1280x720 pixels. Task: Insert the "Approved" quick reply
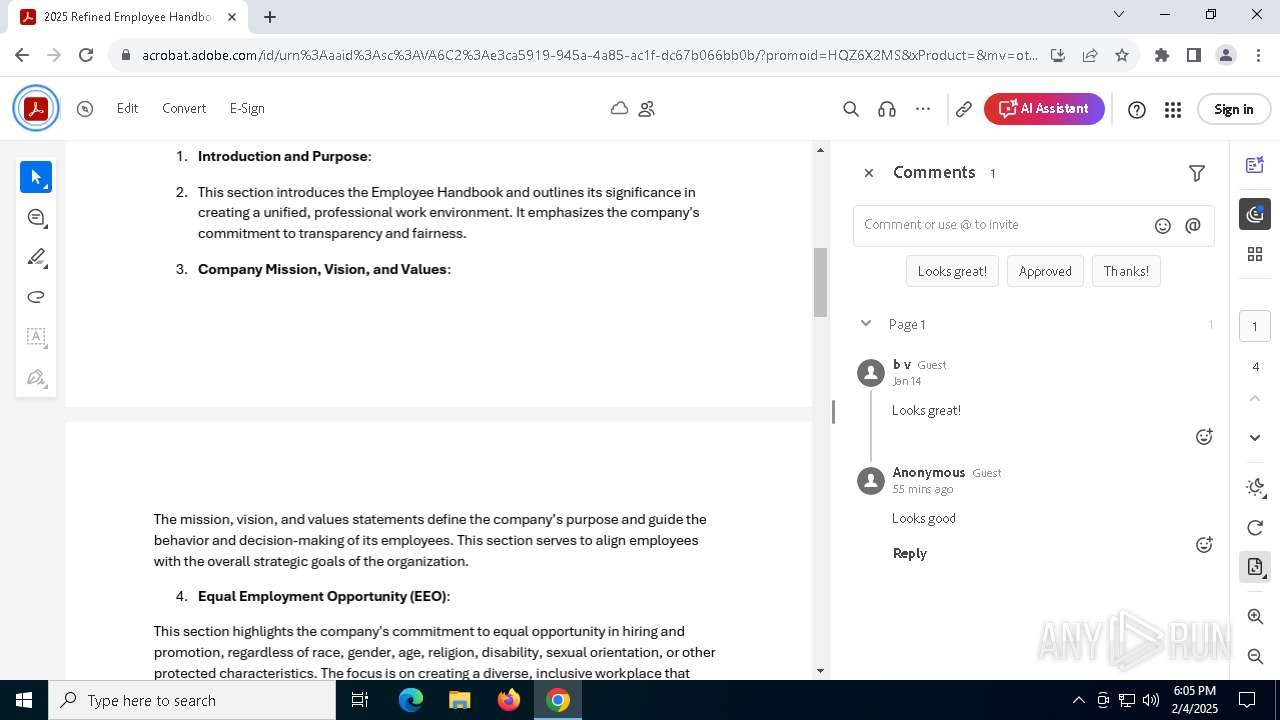(1045, 271)
